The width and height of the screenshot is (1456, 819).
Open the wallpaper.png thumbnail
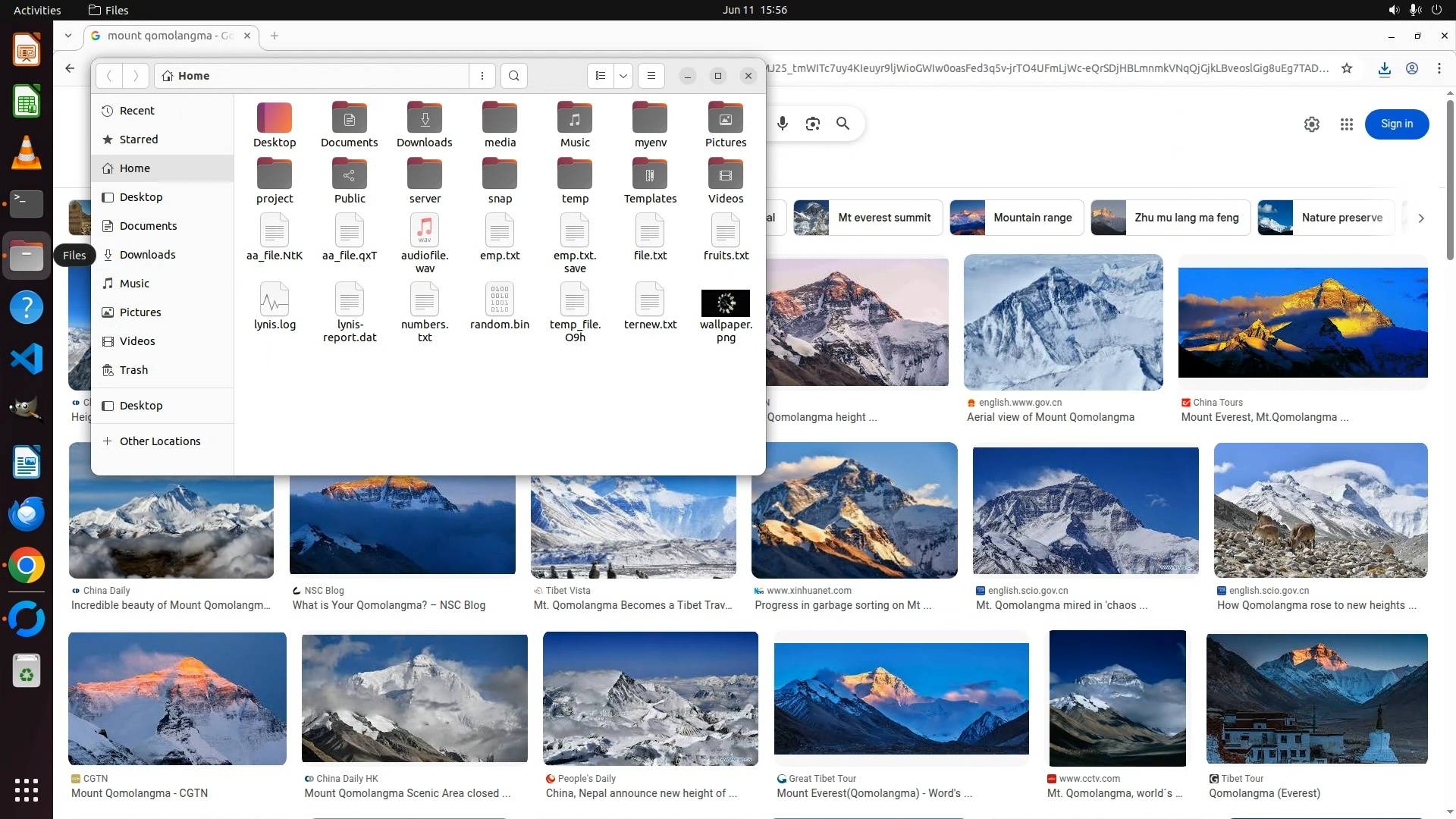(725, 303)
